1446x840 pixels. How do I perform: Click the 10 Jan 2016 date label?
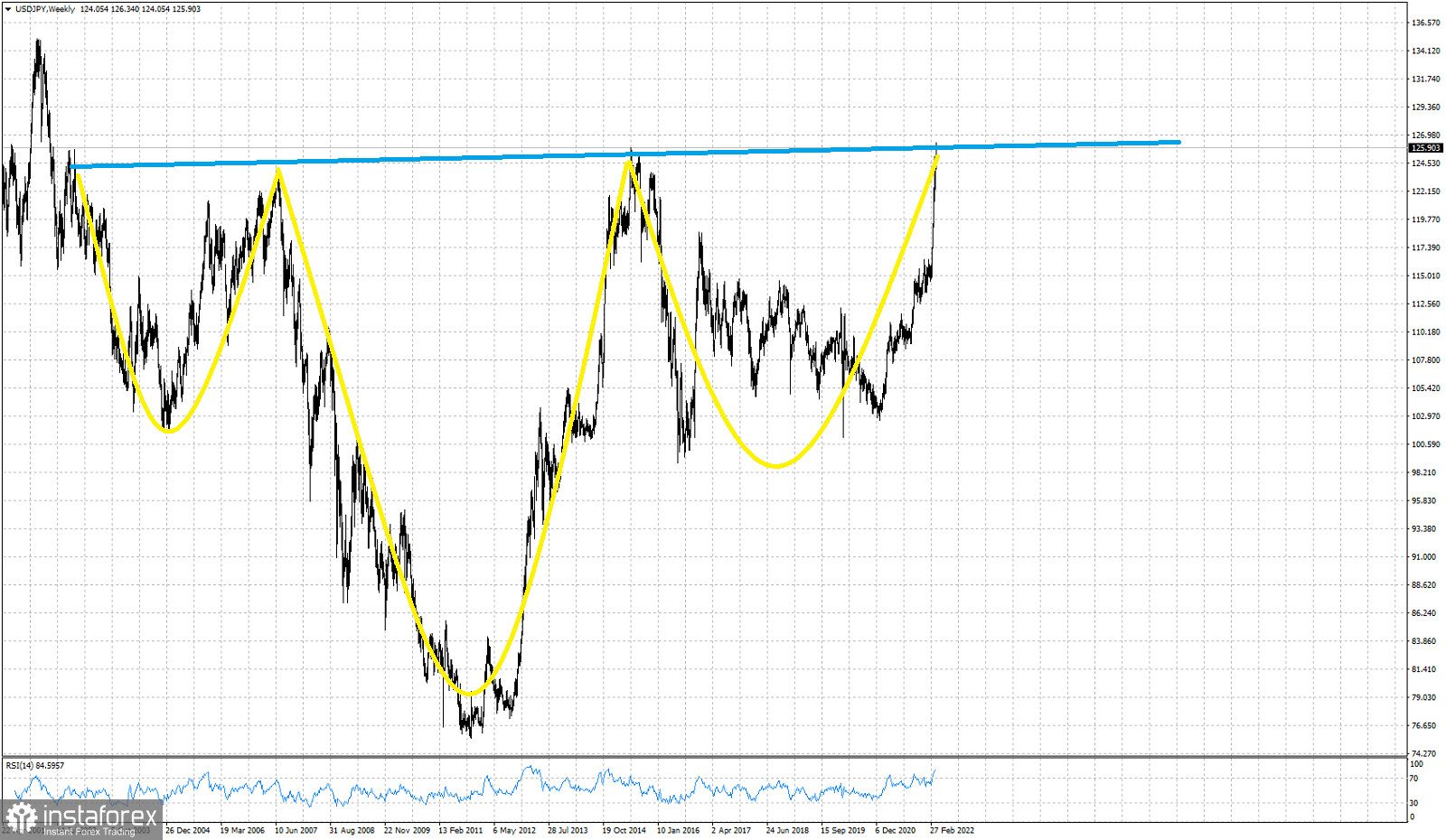[x=678, y=830]
